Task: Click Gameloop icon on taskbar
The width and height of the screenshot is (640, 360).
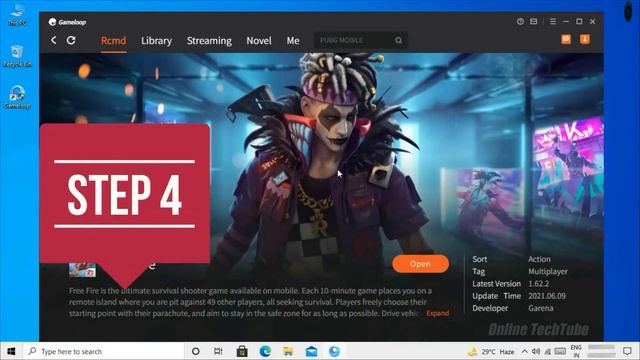Action: pos(334,351)
